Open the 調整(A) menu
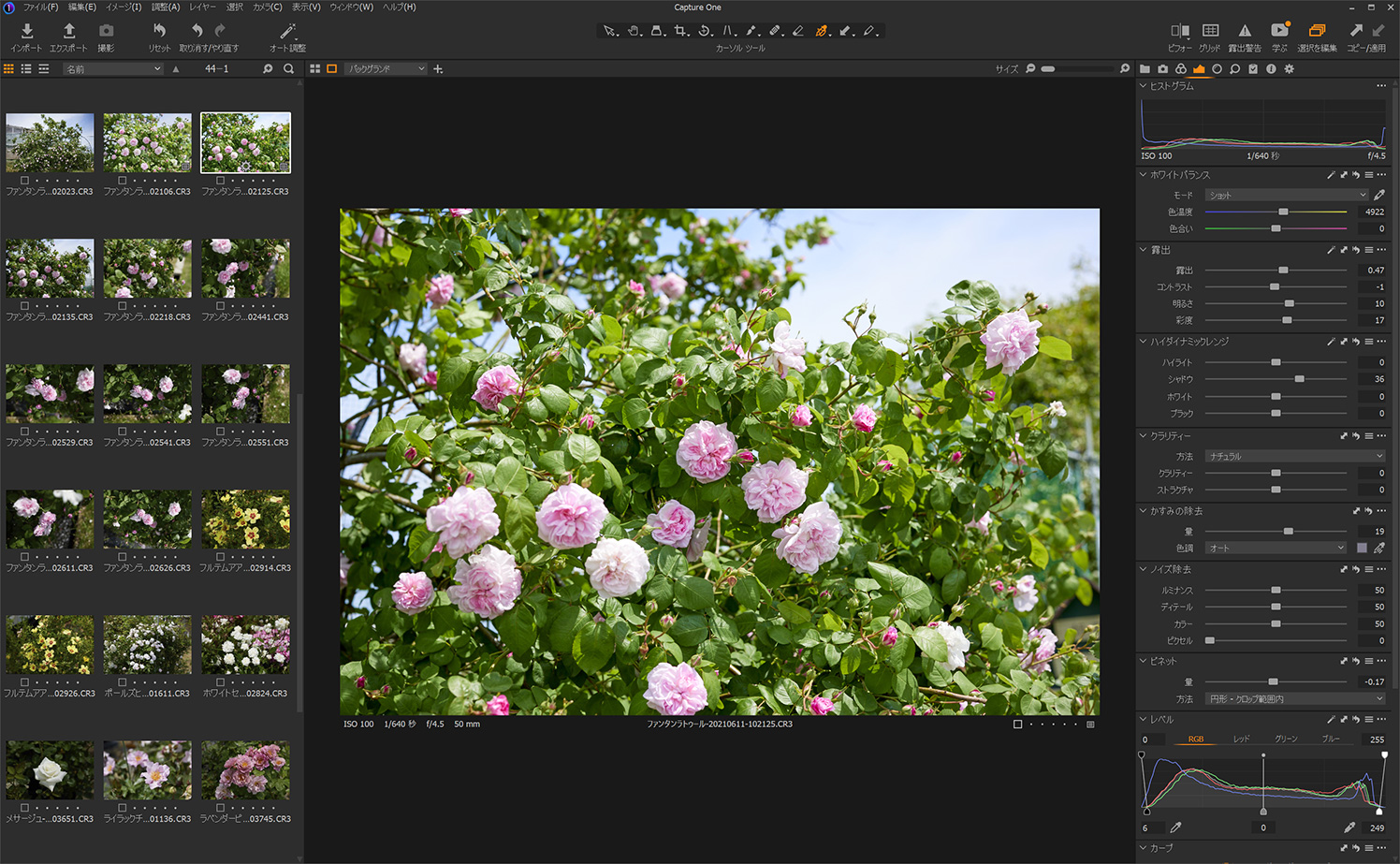The image size is (1400, 864). click(x=165, y=7)
